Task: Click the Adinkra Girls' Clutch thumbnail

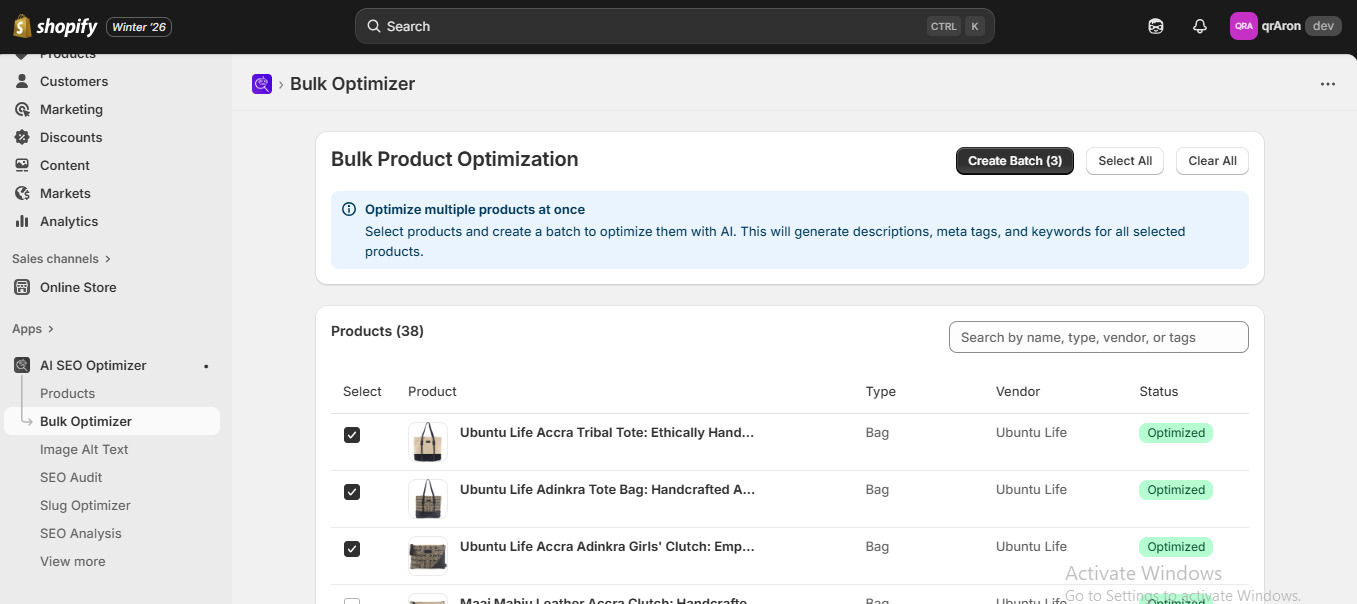Action: pos(428,555)
